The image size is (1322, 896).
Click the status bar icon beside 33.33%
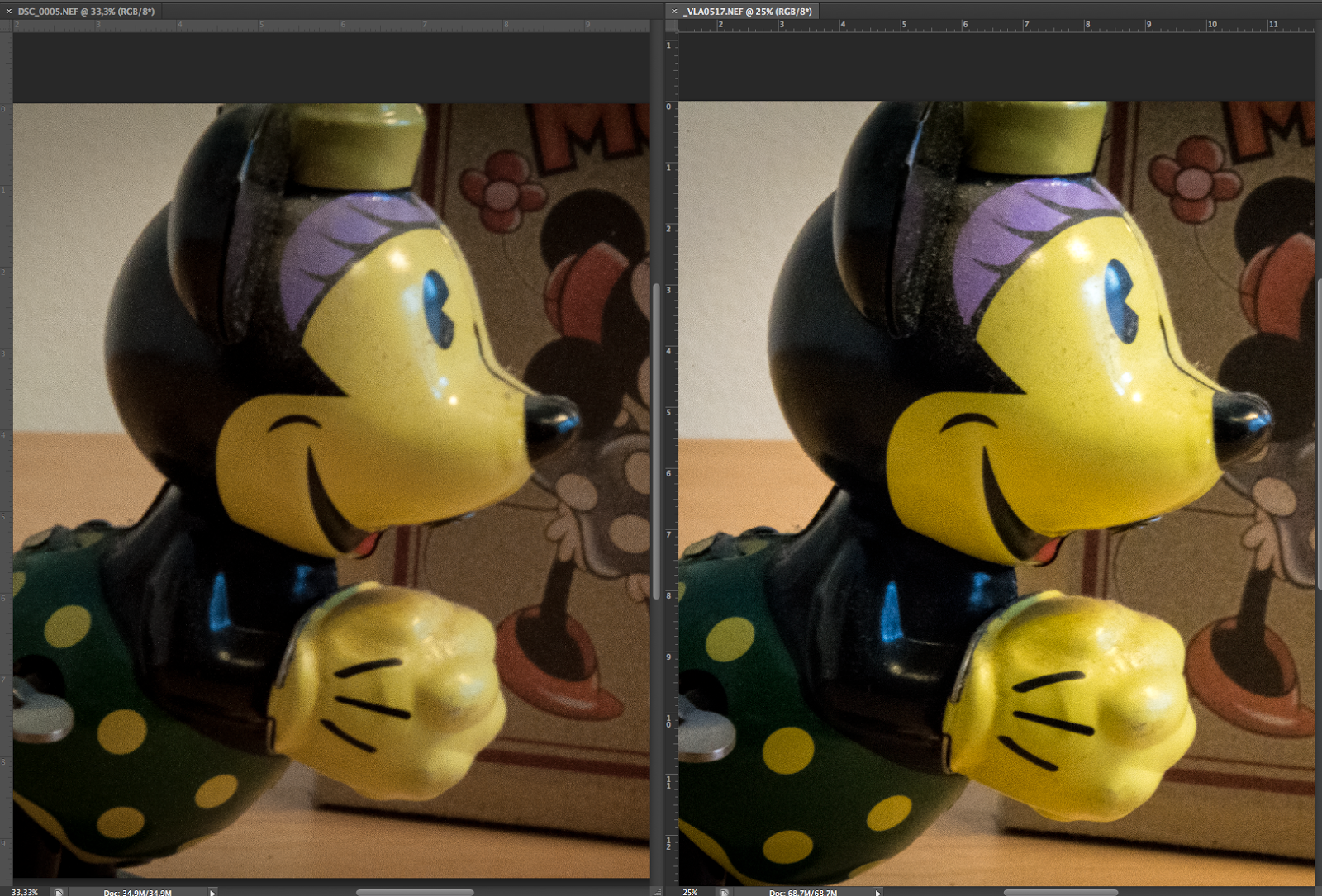click(x=59, y=892)
